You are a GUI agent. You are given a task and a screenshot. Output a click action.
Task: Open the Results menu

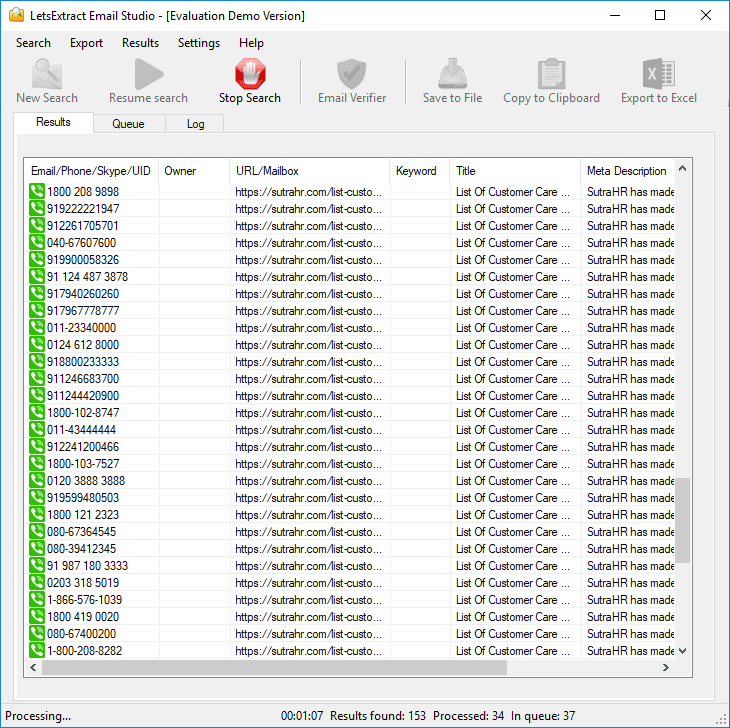[140, 43]
